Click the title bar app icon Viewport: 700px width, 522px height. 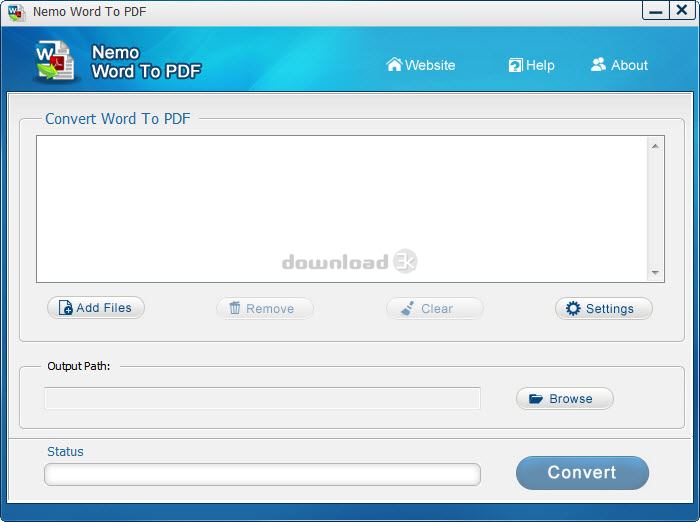(17, 12)
